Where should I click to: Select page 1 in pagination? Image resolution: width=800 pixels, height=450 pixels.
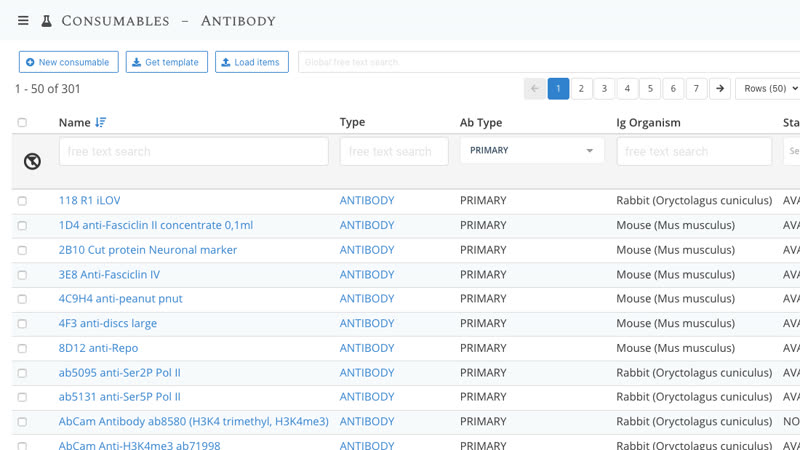pyautogui.click(x=558, y=89)
